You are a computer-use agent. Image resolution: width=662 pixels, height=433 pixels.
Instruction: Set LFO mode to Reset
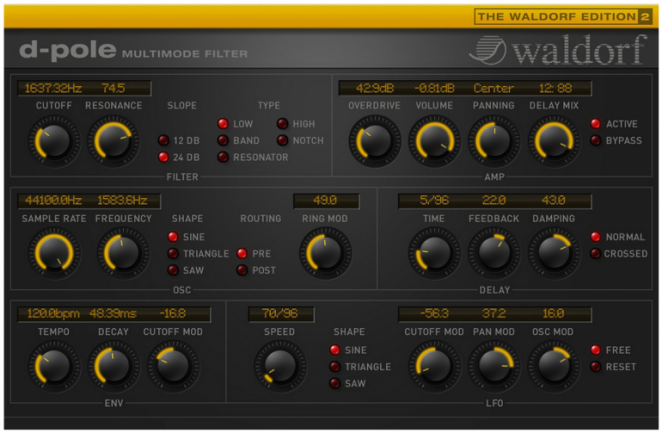[x=596, y=367]
